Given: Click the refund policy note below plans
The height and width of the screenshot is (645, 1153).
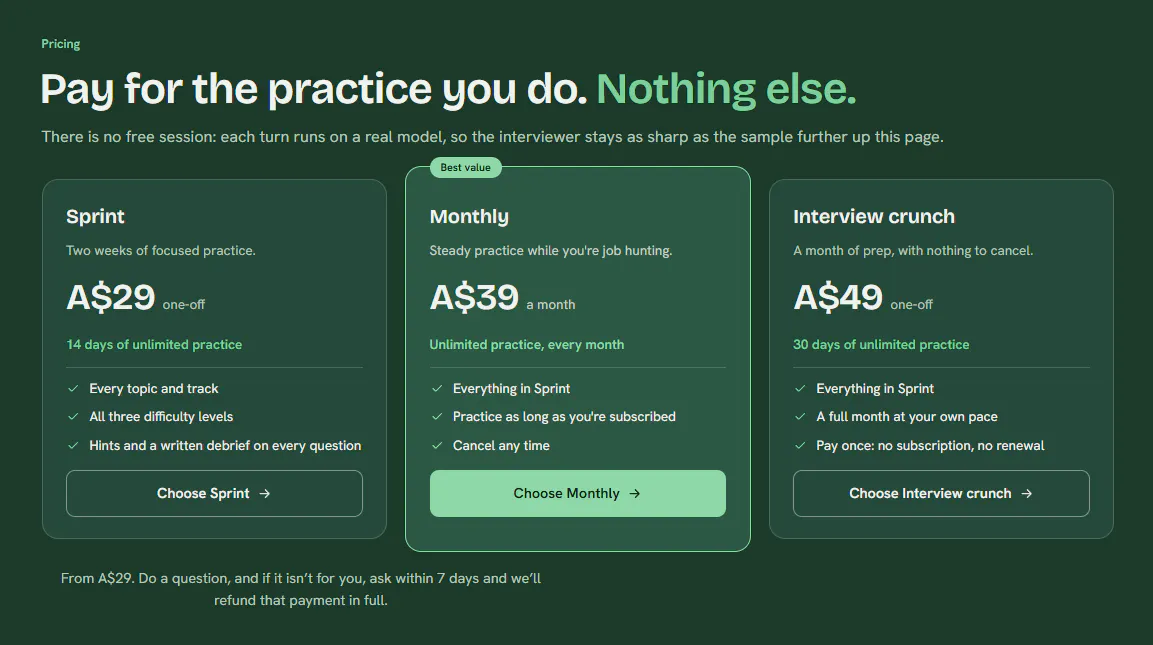Looking at the screenshot, I should 301,589.
